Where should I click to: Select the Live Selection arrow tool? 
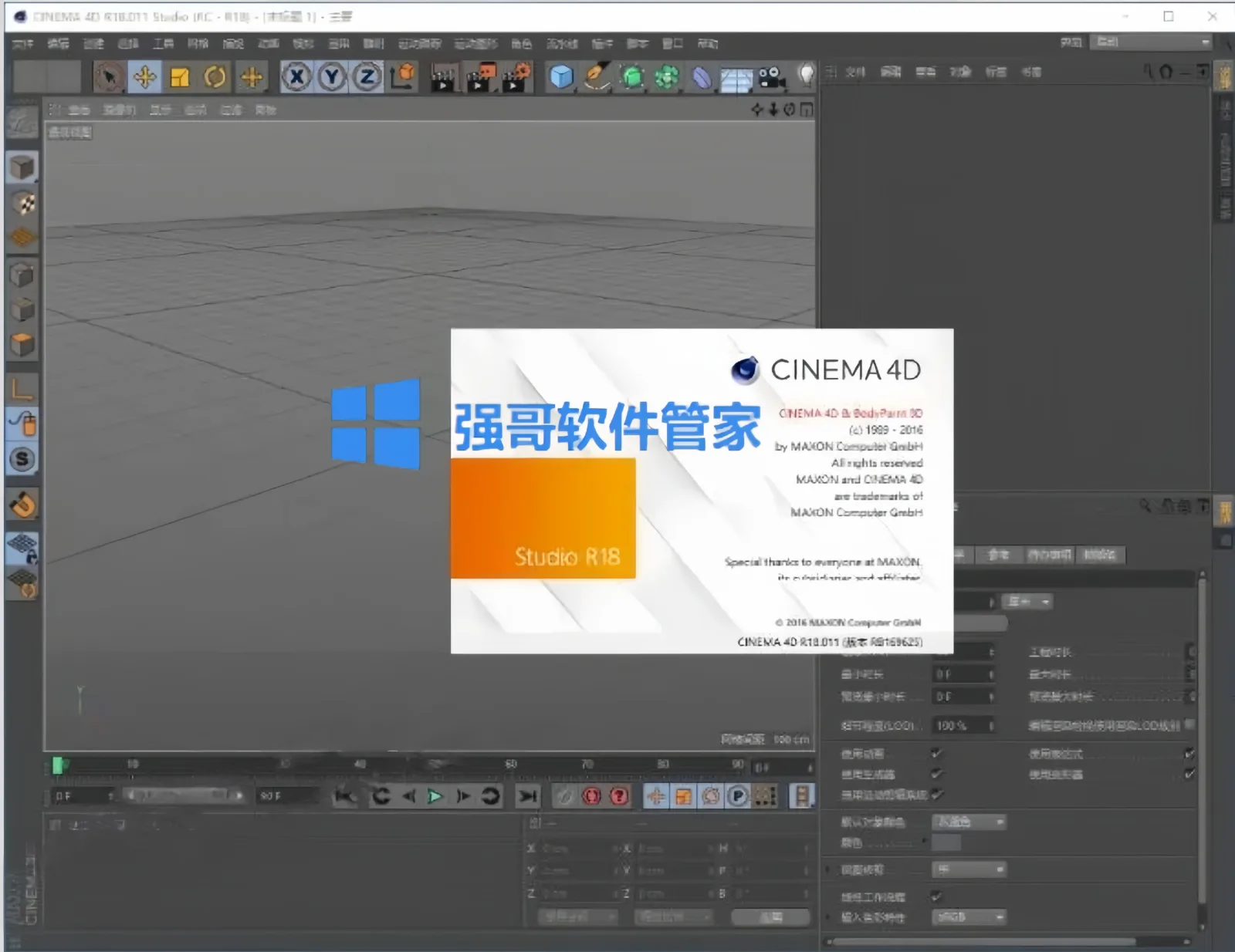[x=109, y=77]
